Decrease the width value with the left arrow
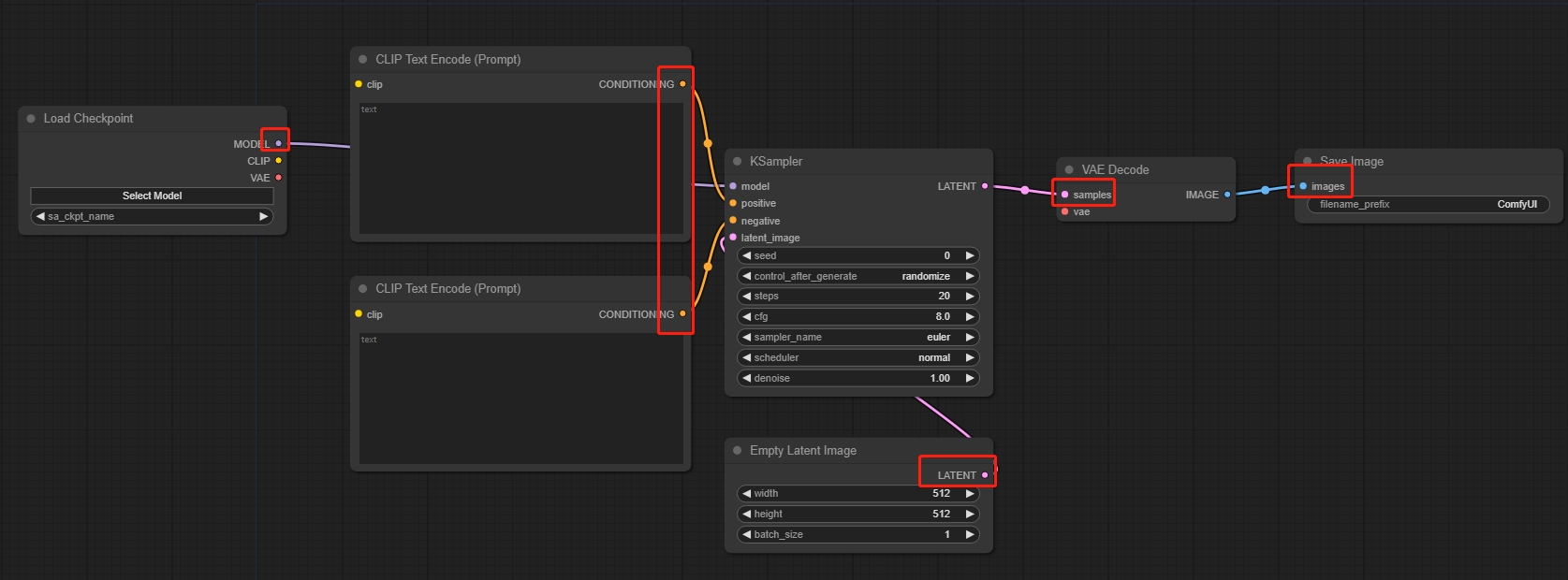 (747, 493)
